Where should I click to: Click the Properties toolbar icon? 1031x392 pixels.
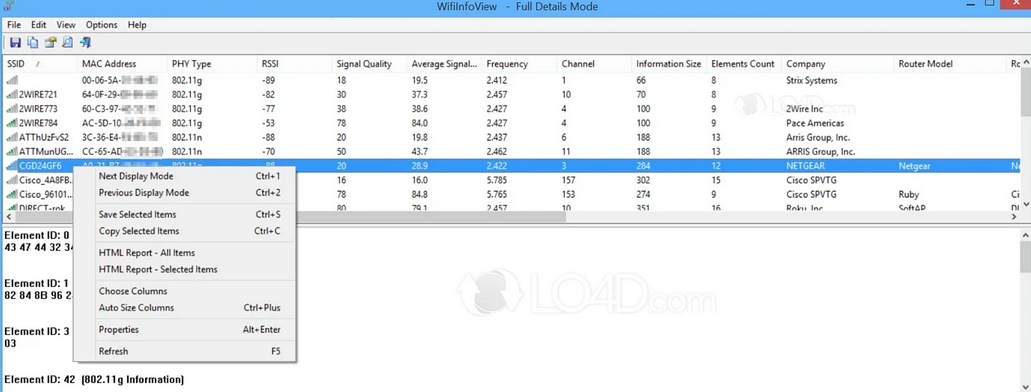50,43
